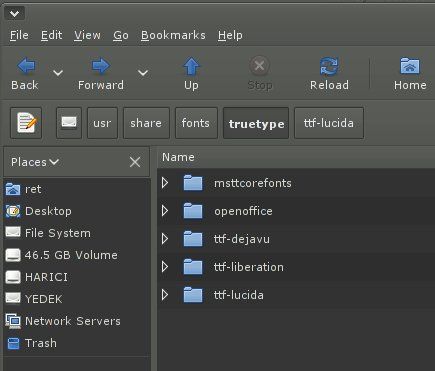Select the msttcorefonts folder name
Viewport: 435px width, 371px height.
click(x=253, y=183)
